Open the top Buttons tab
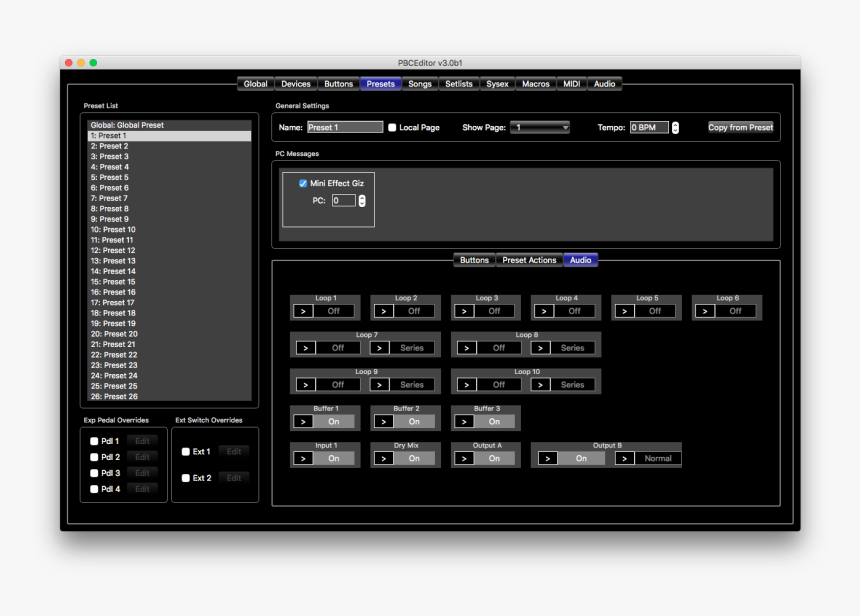 (x=338, y=84)
